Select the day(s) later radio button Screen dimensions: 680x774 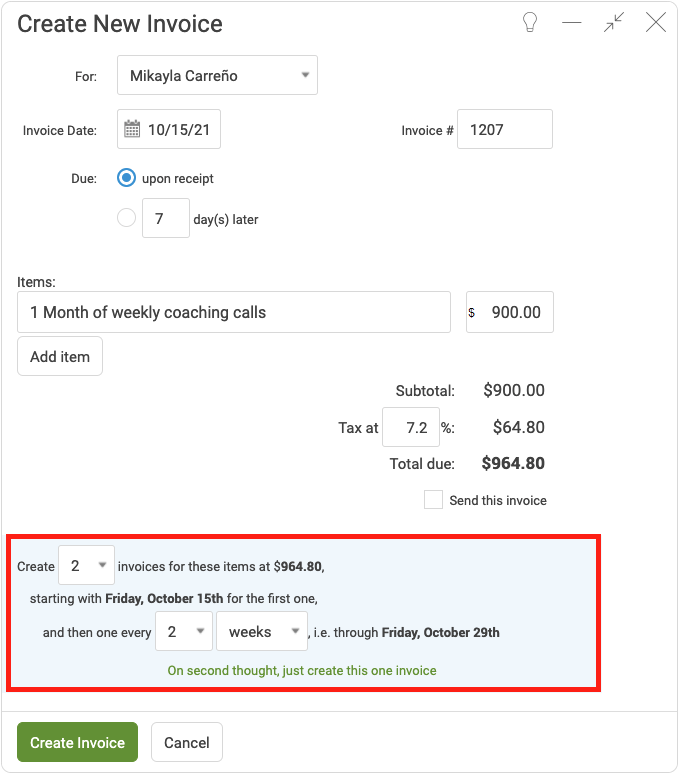click(126, 218)
